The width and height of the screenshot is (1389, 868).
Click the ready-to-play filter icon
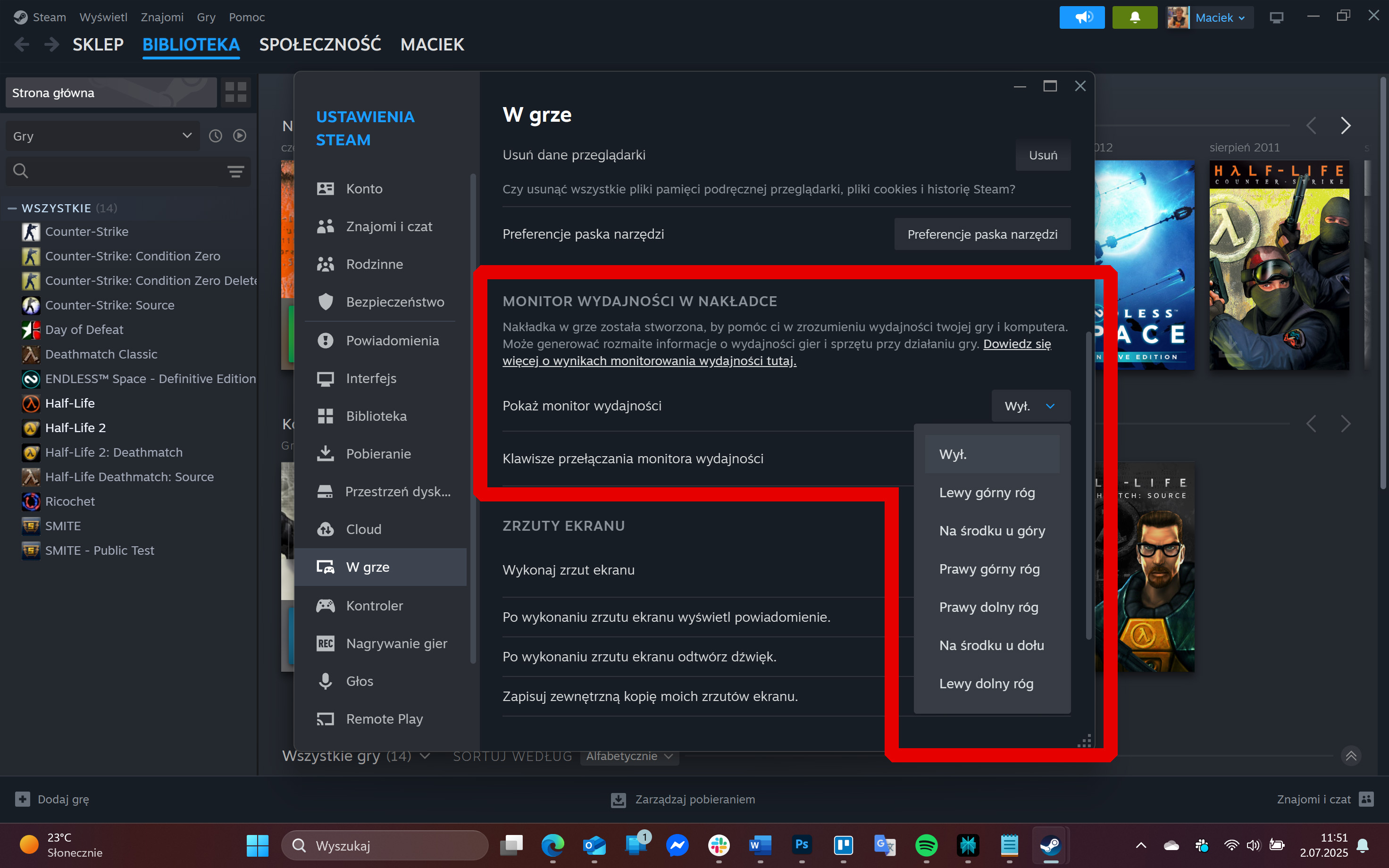pos(240,135)
